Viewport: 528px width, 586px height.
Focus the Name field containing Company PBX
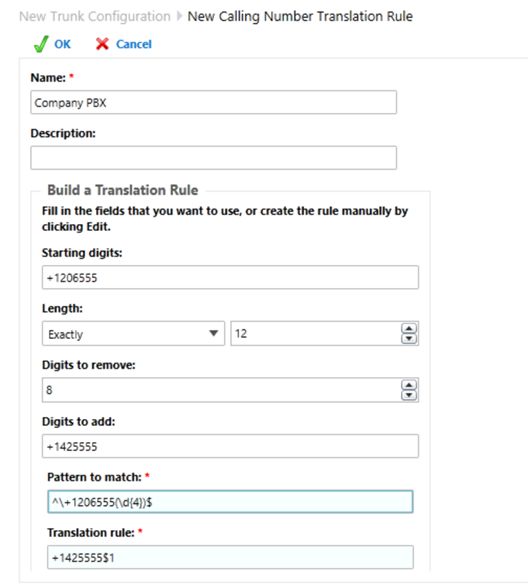point(213,102)
